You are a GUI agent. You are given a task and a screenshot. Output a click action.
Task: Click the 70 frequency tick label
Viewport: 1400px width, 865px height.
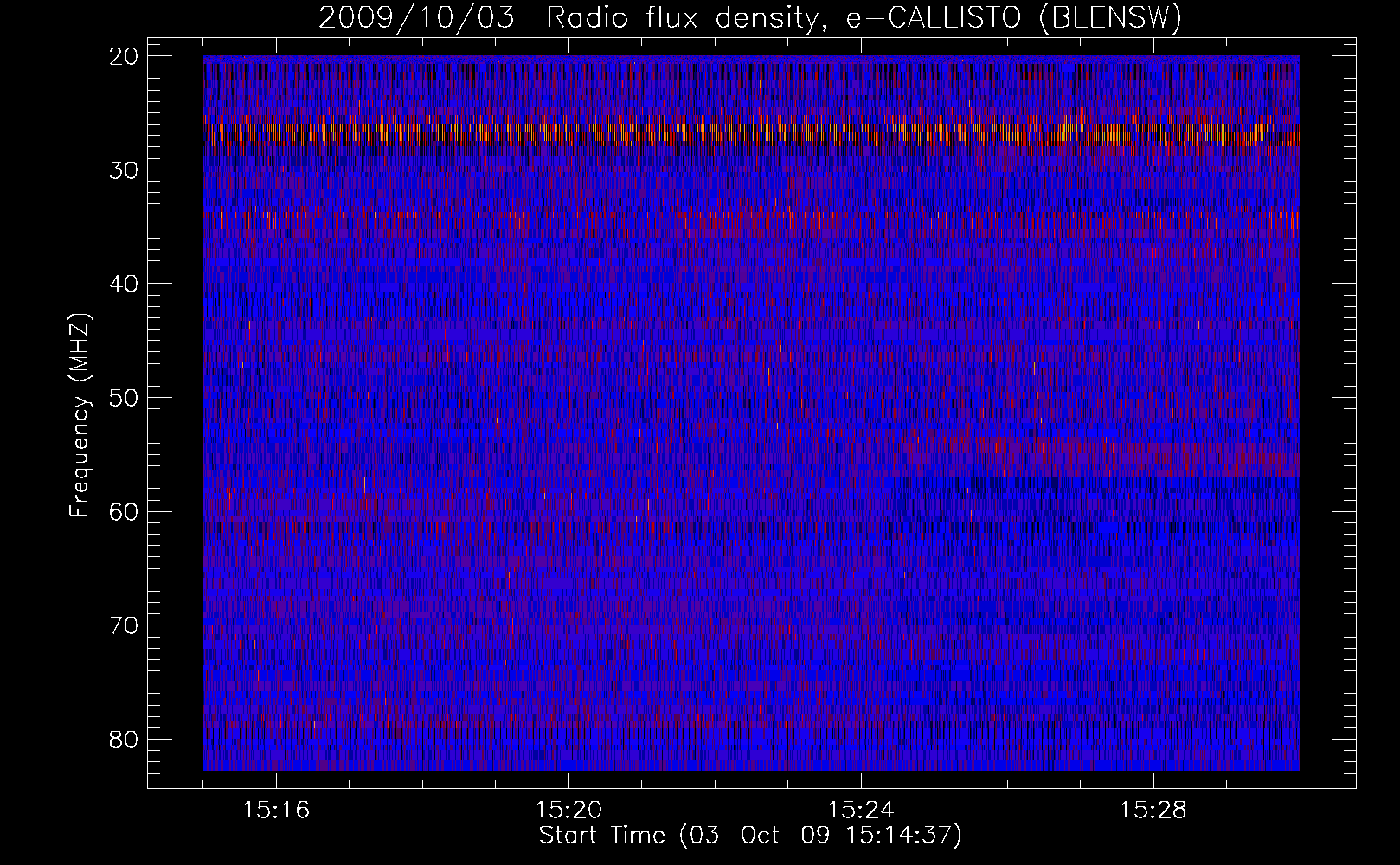click(x=124, y=625)
